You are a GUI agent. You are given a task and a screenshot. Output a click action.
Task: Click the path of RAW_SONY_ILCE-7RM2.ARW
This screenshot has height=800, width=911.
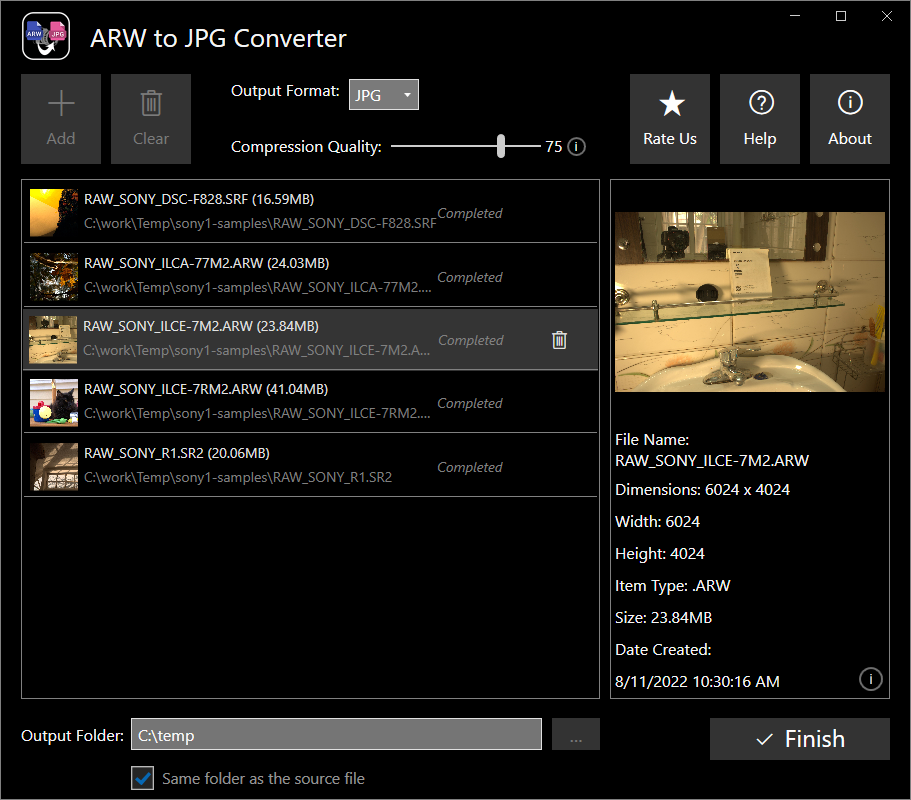tap(257, 413)
